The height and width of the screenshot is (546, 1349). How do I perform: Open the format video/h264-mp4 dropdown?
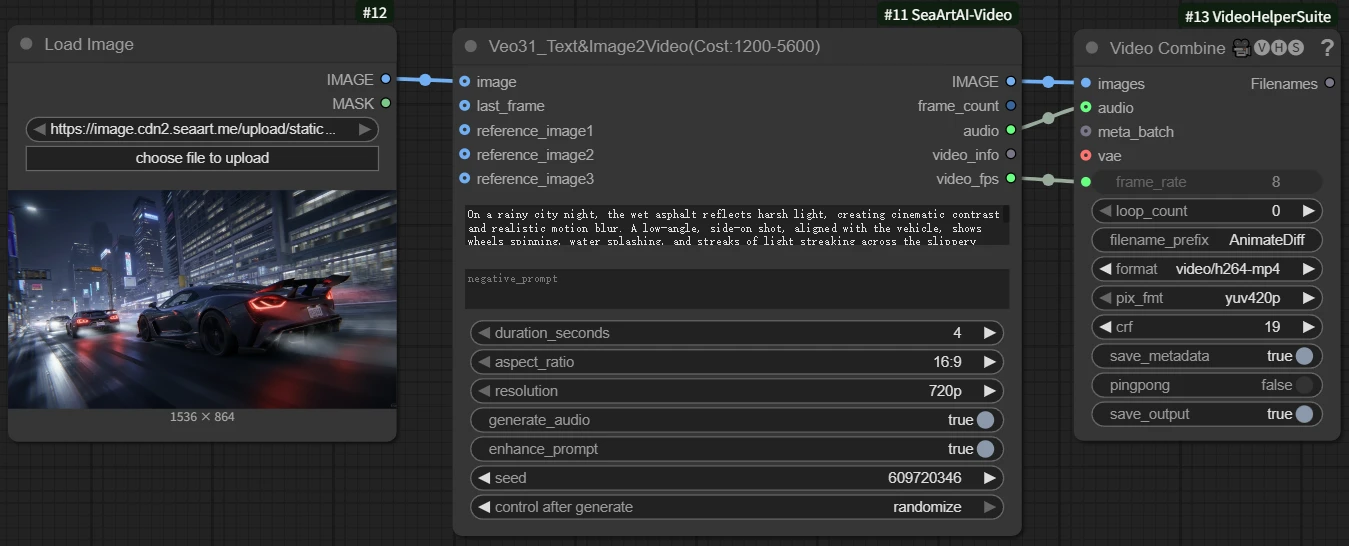[x=1206, y=269]
